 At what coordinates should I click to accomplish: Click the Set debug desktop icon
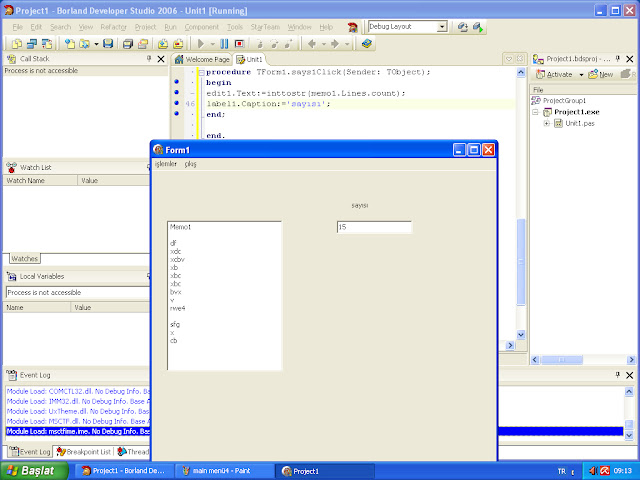[478, 27]
